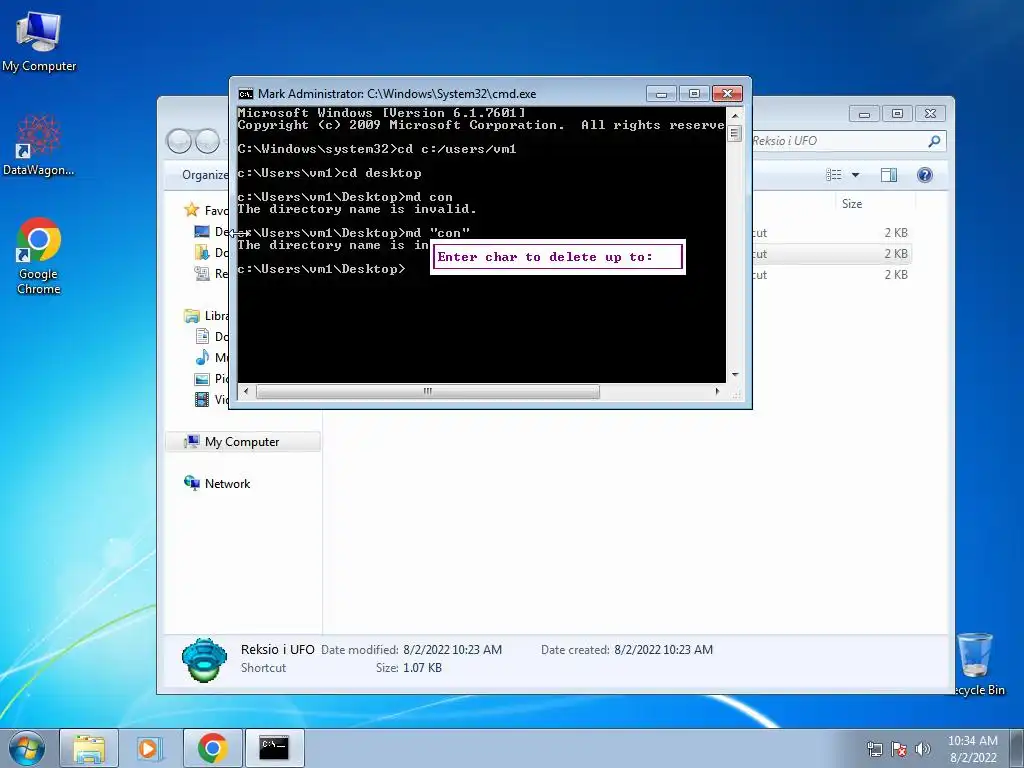This screenshot has height=768, width=1024.
Task: Launch Windows Media Player from the taskbar
Action: [150, 748]
